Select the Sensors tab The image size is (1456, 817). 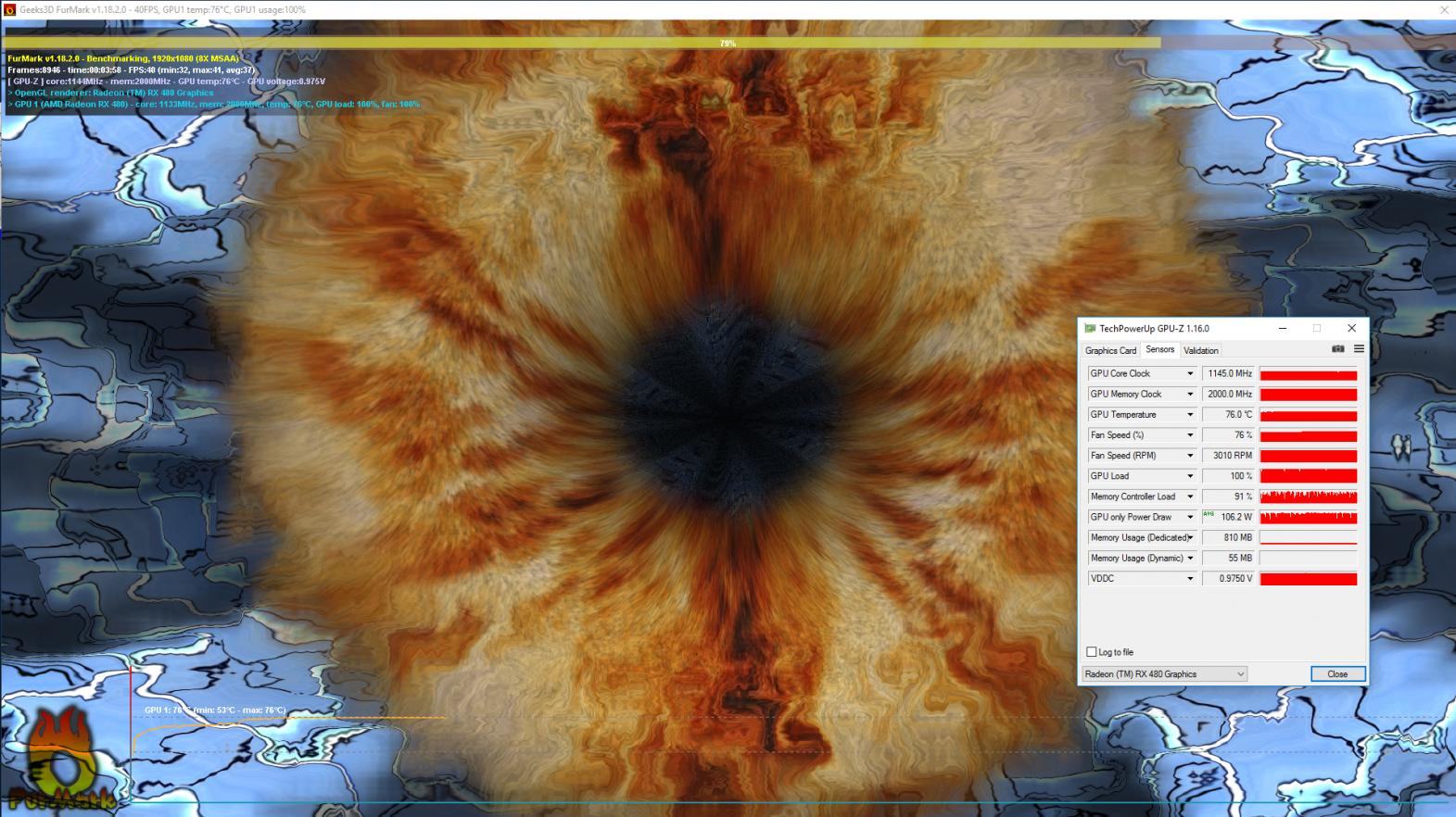pos(1159,349)
